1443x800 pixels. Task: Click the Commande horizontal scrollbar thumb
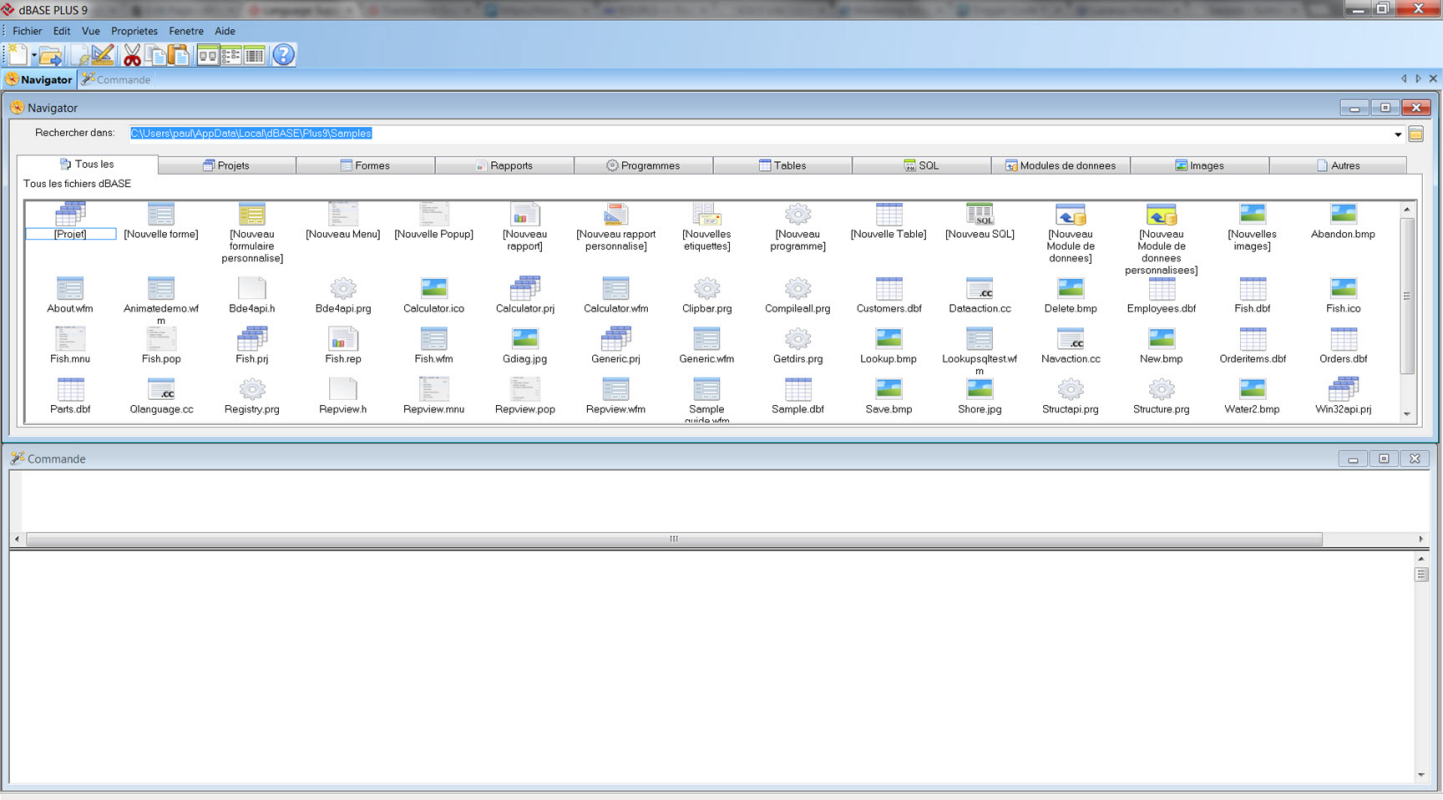coord(674,539)
